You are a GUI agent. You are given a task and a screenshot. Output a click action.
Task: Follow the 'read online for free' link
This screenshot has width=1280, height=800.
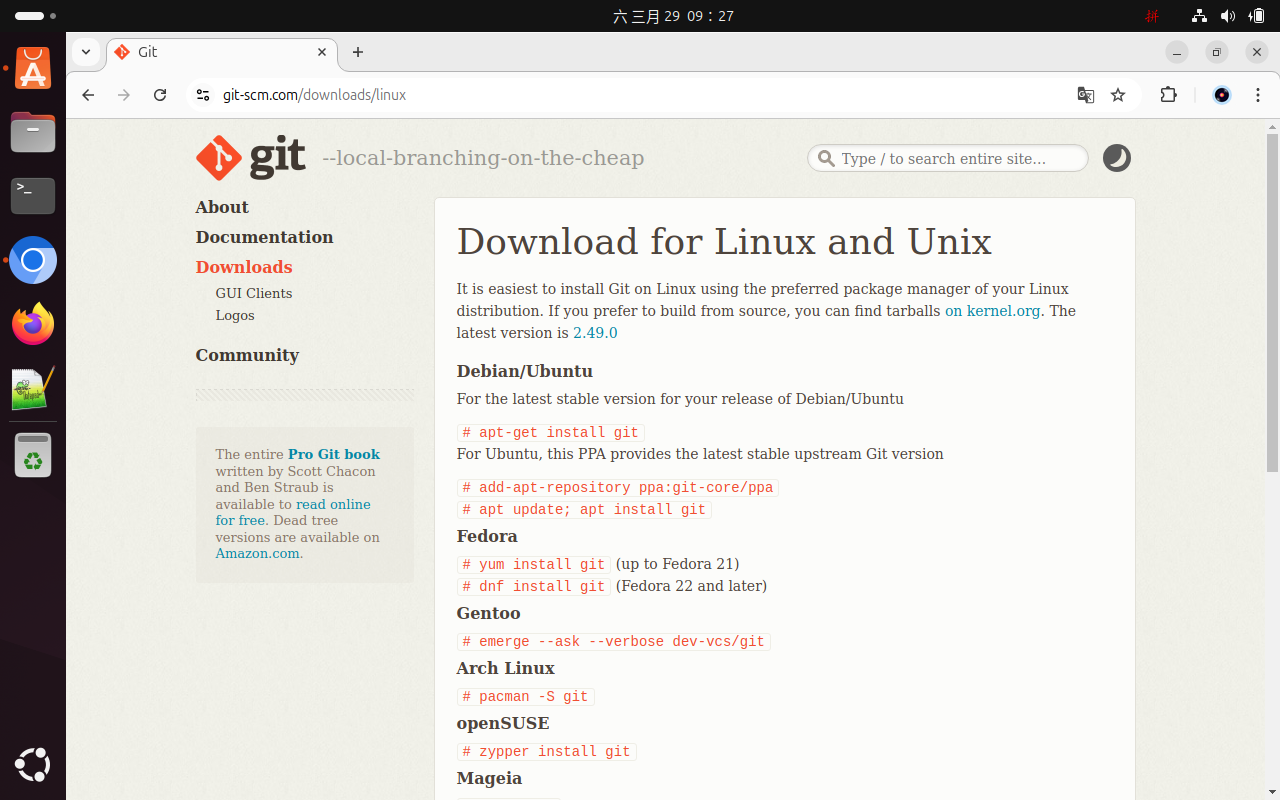(293, 512)
